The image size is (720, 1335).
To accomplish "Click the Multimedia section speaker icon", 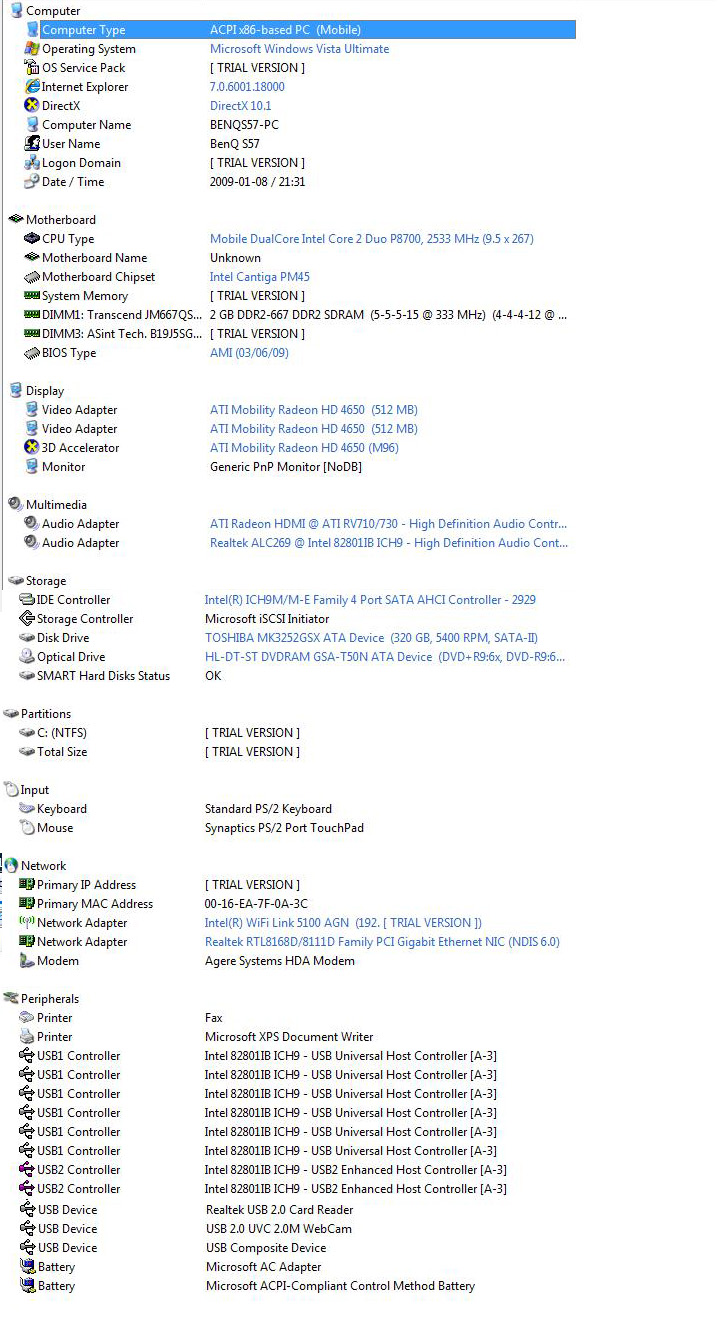I will click(x=15, y=505).
